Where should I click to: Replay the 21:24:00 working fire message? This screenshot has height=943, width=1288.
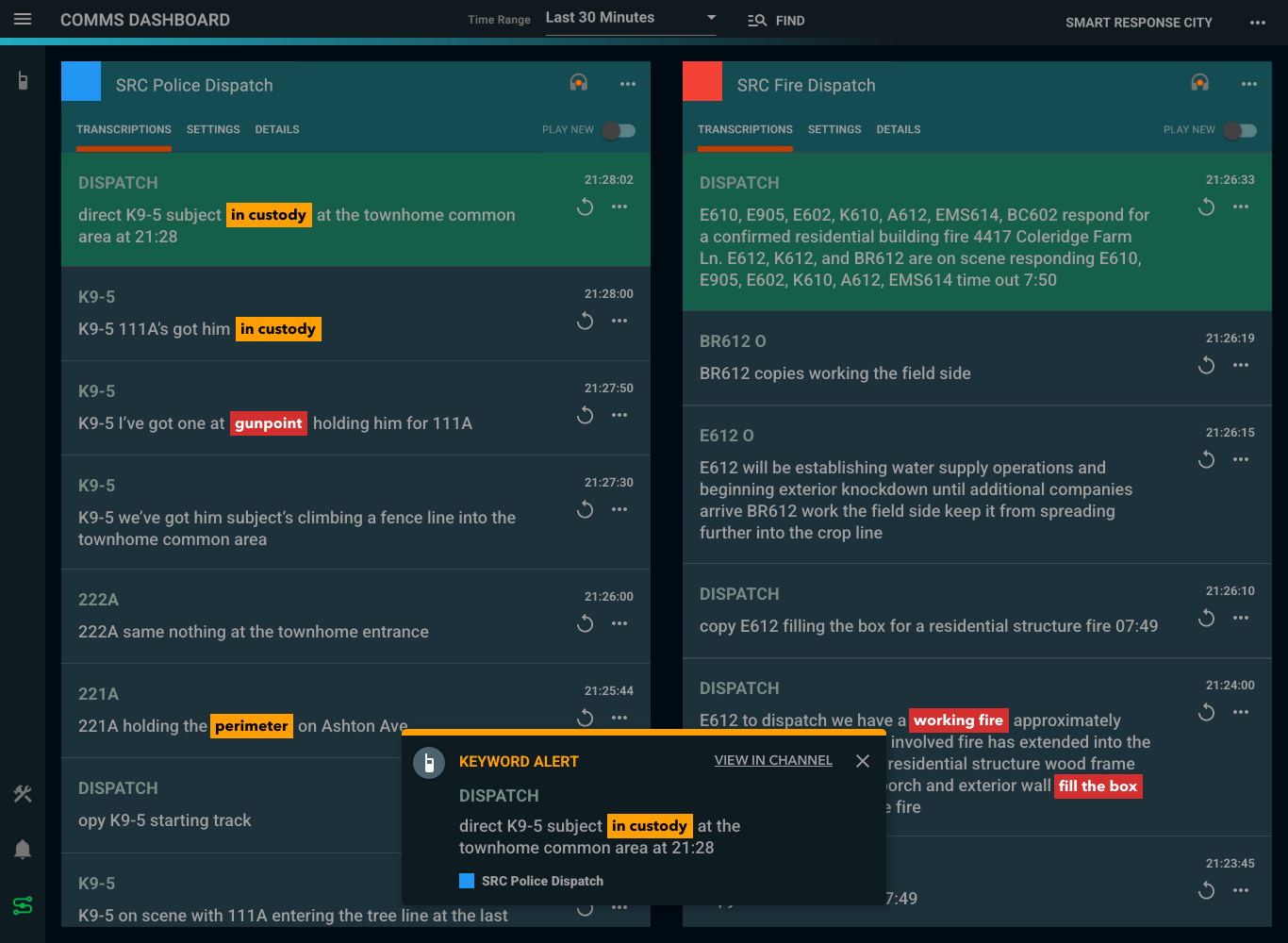1207,712
